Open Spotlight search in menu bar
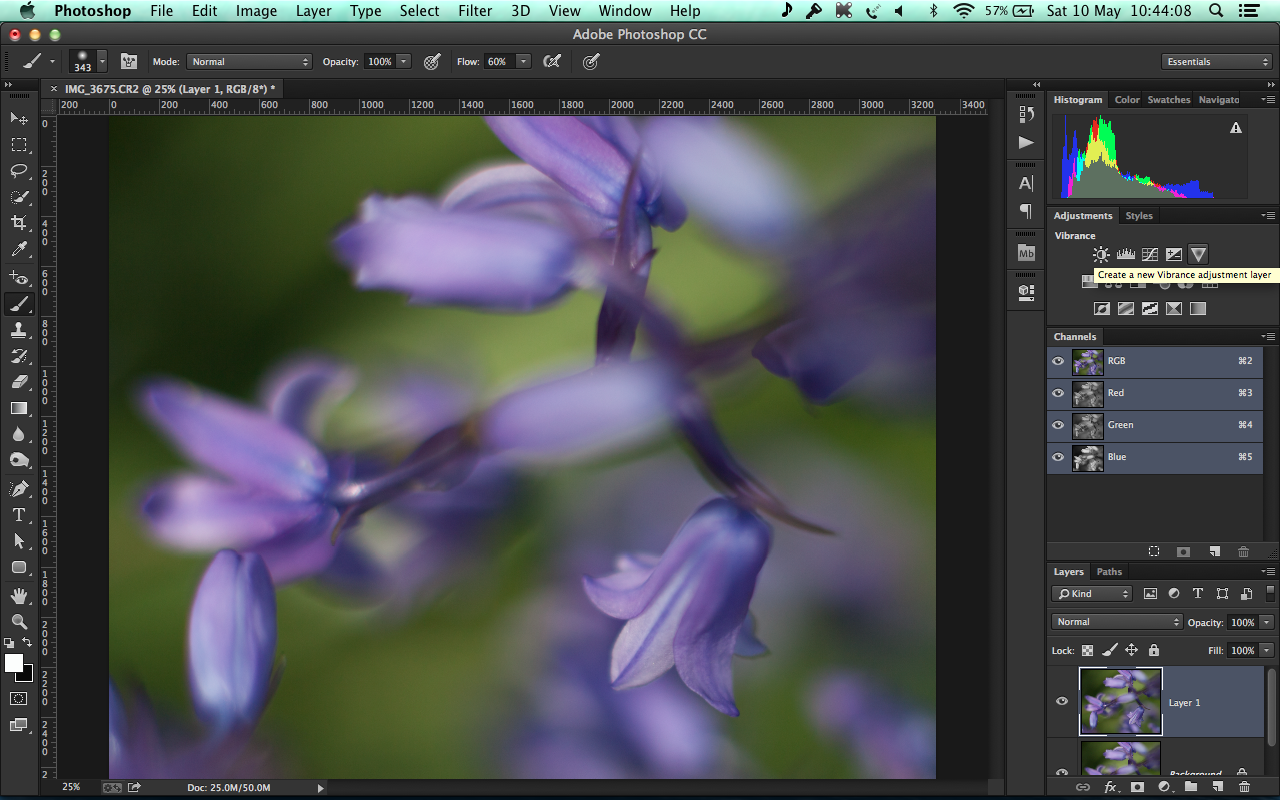Image resolution: width=1280 pixels, height=800 pixels. click(1215, 11)
